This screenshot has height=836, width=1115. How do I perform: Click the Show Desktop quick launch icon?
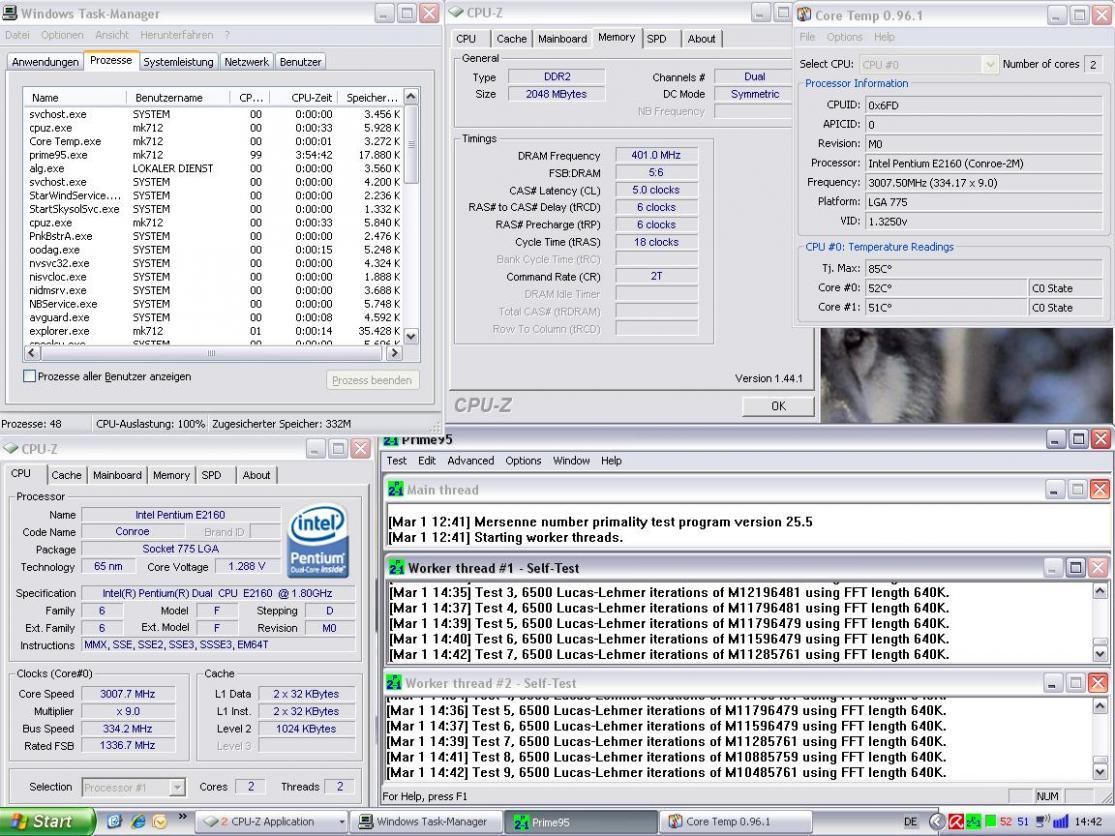114,821
